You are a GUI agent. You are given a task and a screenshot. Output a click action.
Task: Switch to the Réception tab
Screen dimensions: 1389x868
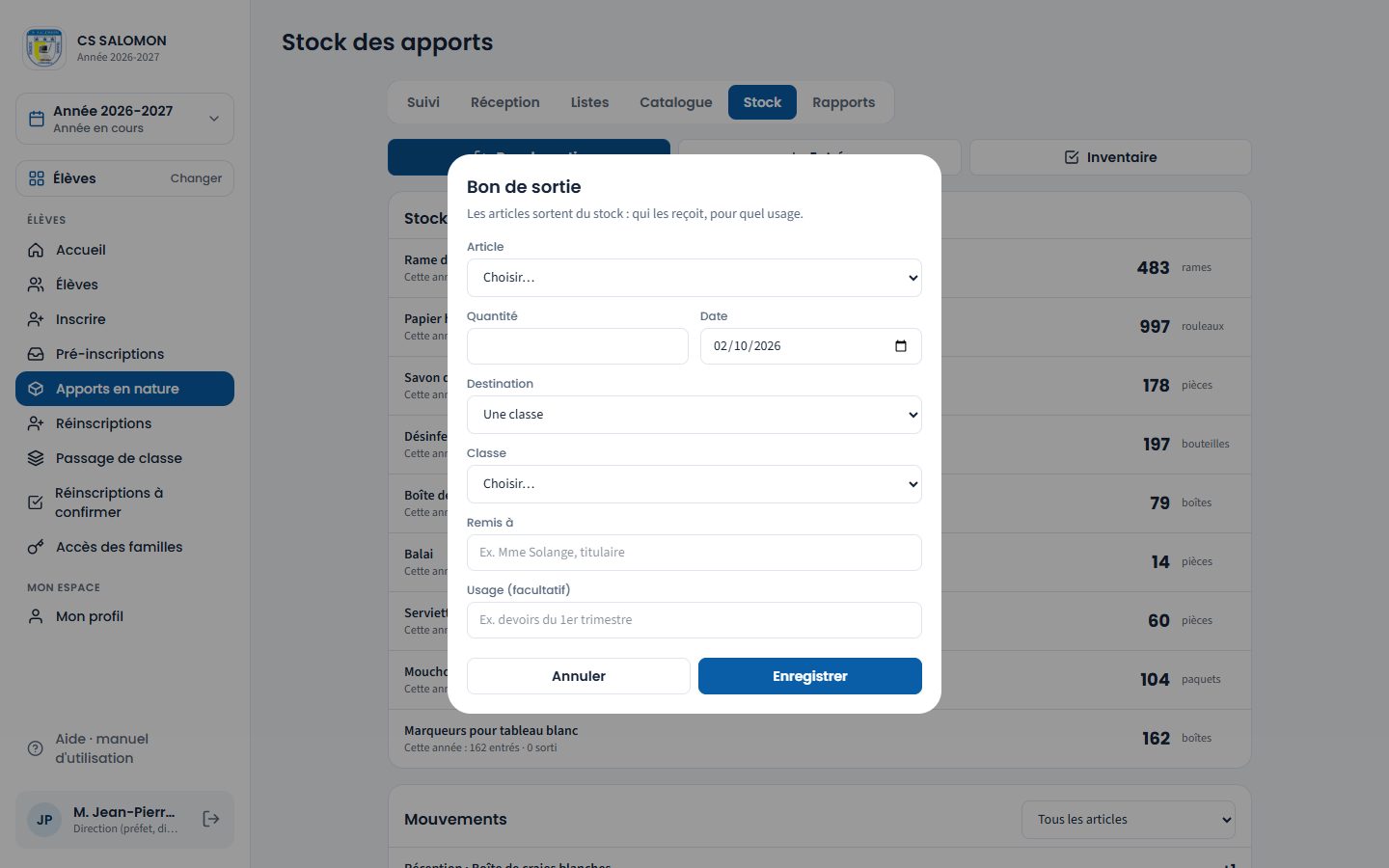click(x=505, y=102)
